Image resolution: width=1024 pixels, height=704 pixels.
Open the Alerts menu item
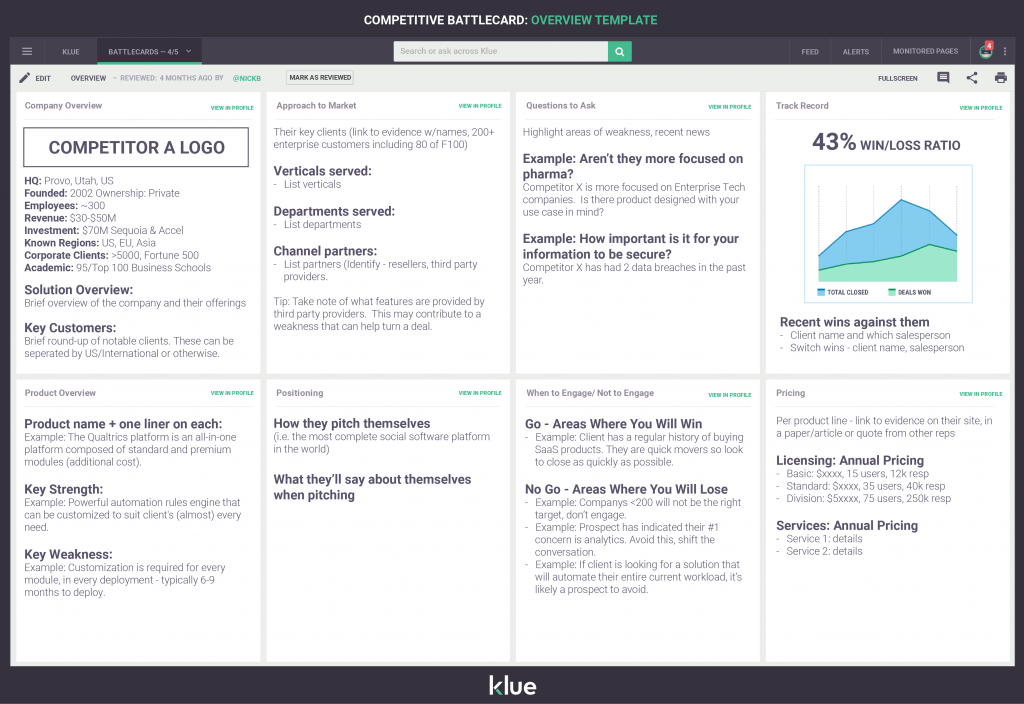(x=856, y=52)
